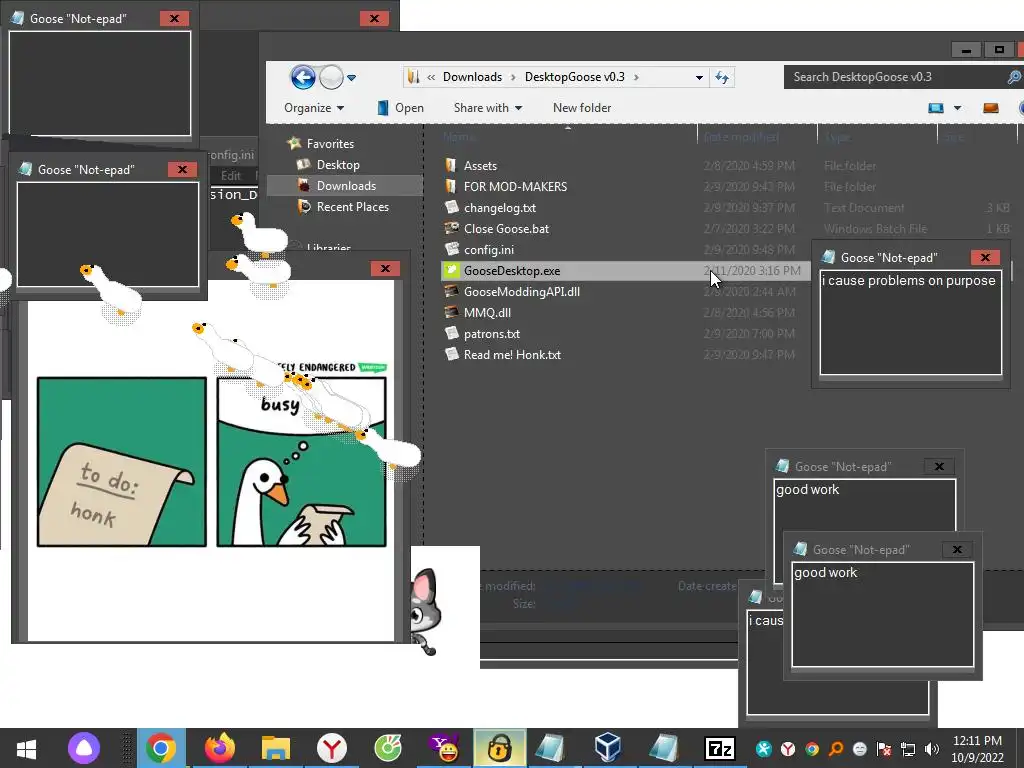Open Firefox from taskbar
This screenshot has height=768, width=1024.
(219, 748)
